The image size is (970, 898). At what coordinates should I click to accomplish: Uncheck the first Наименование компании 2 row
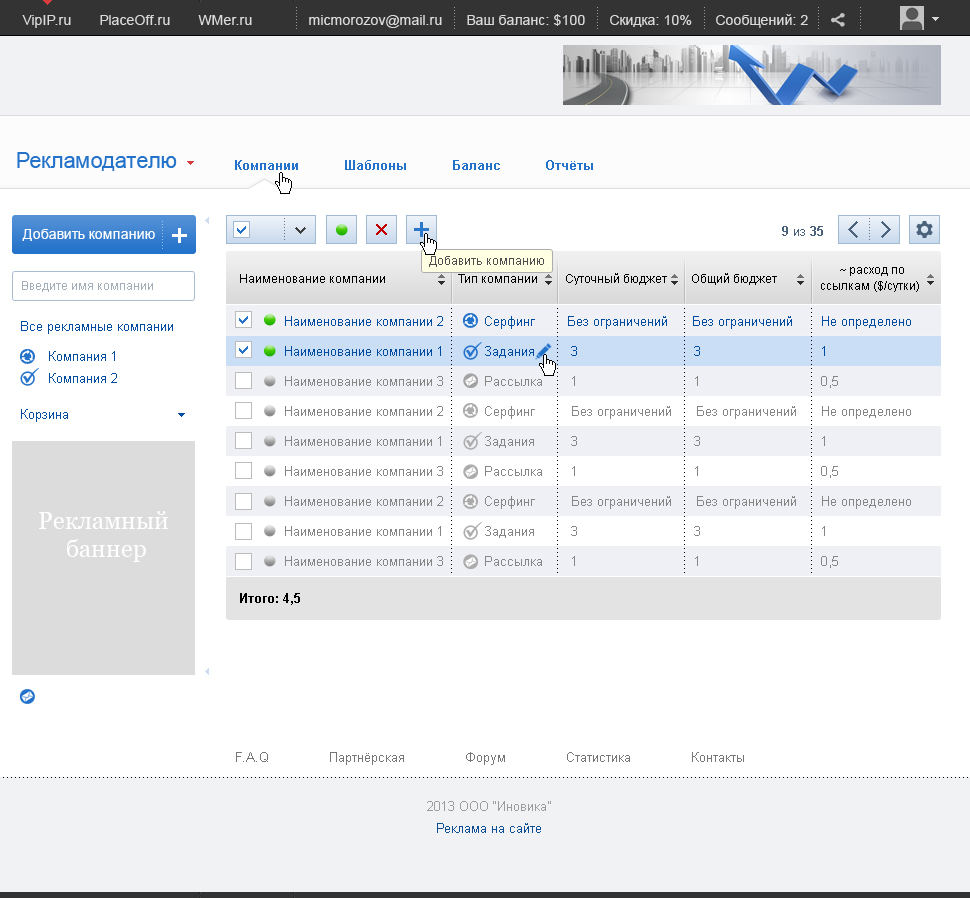point(243,320)
